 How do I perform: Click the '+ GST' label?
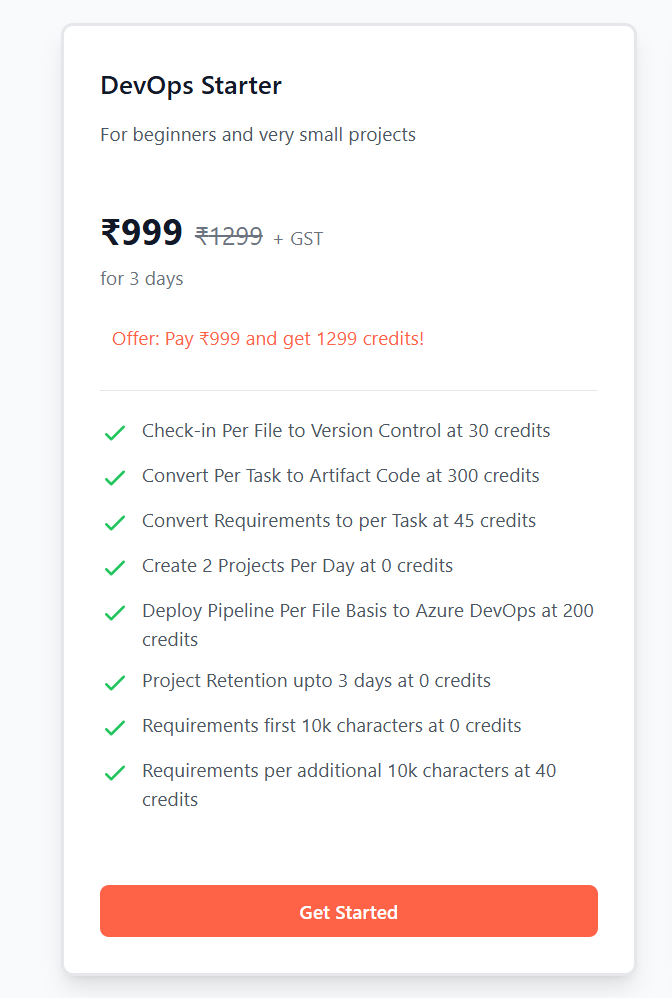pos(298,239)
